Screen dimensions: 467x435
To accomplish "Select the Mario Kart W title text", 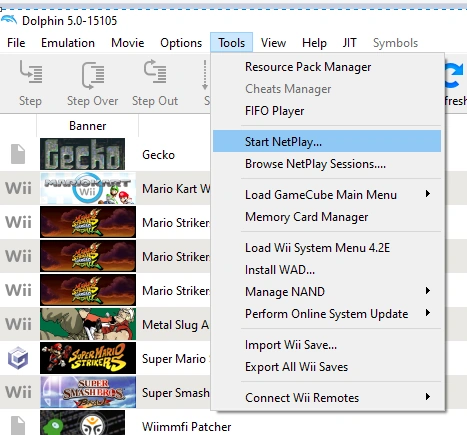I will tap(176, 189).
